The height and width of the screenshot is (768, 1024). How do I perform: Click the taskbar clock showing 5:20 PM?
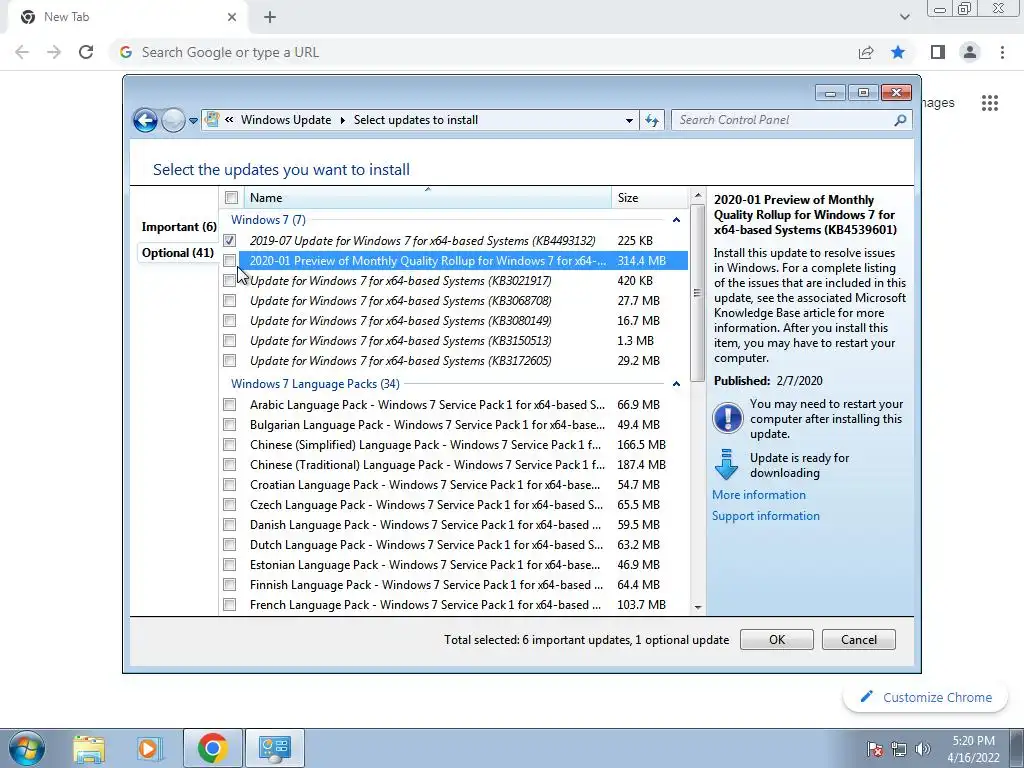coord(973,749)
